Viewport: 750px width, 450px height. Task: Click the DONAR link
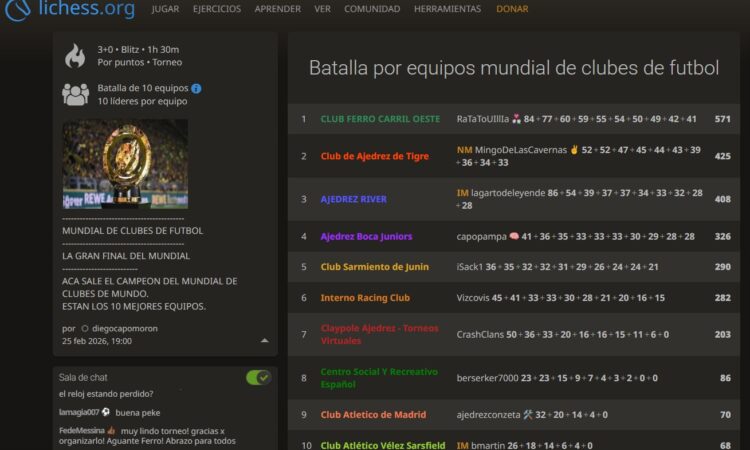tap(512, 9)
